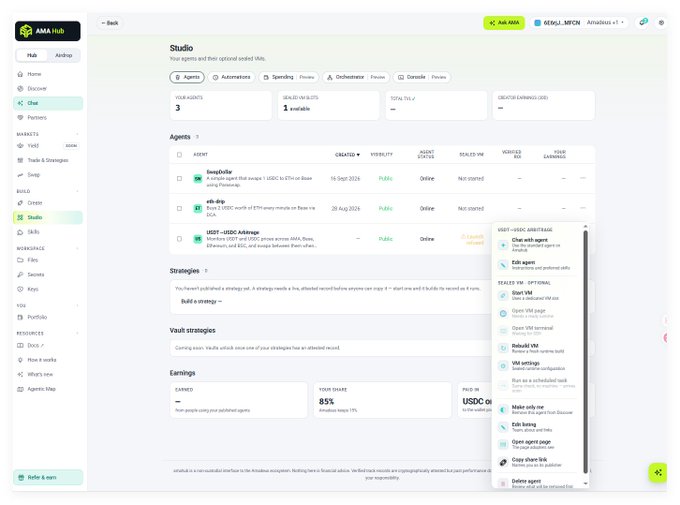Select the Orchestrator preview tab

pos(356,77)
